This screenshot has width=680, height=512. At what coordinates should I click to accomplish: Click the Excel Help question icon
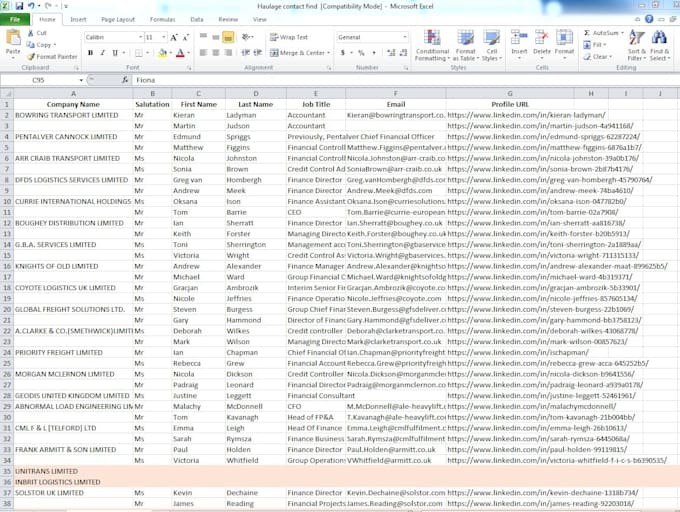coord(649,19)
